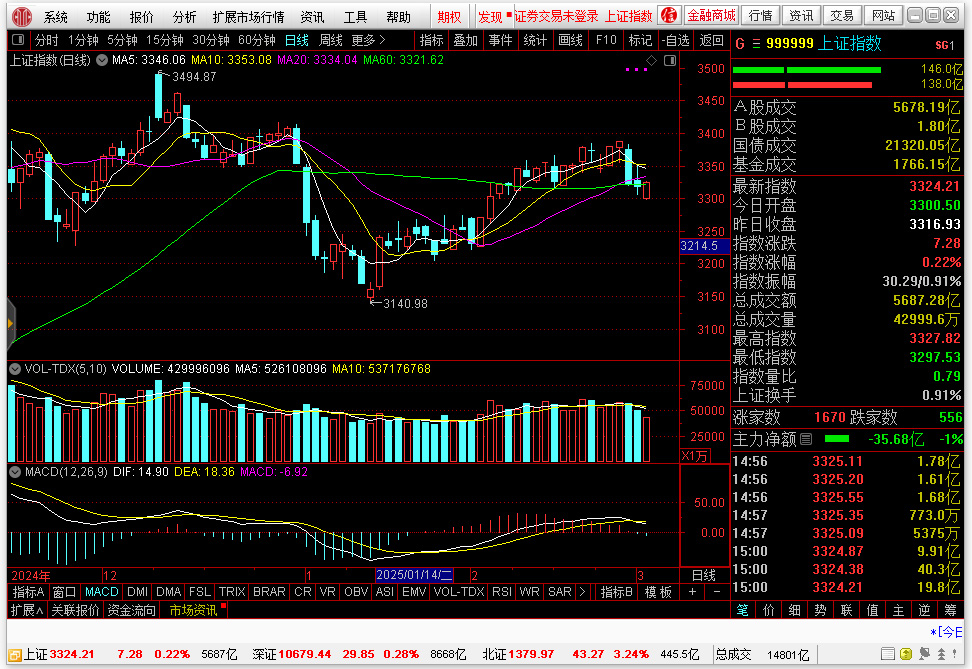The width and height of the screenshot is (972, 669).
Task: Click the red CITIC logo at top-left
Action: [21, 16]
